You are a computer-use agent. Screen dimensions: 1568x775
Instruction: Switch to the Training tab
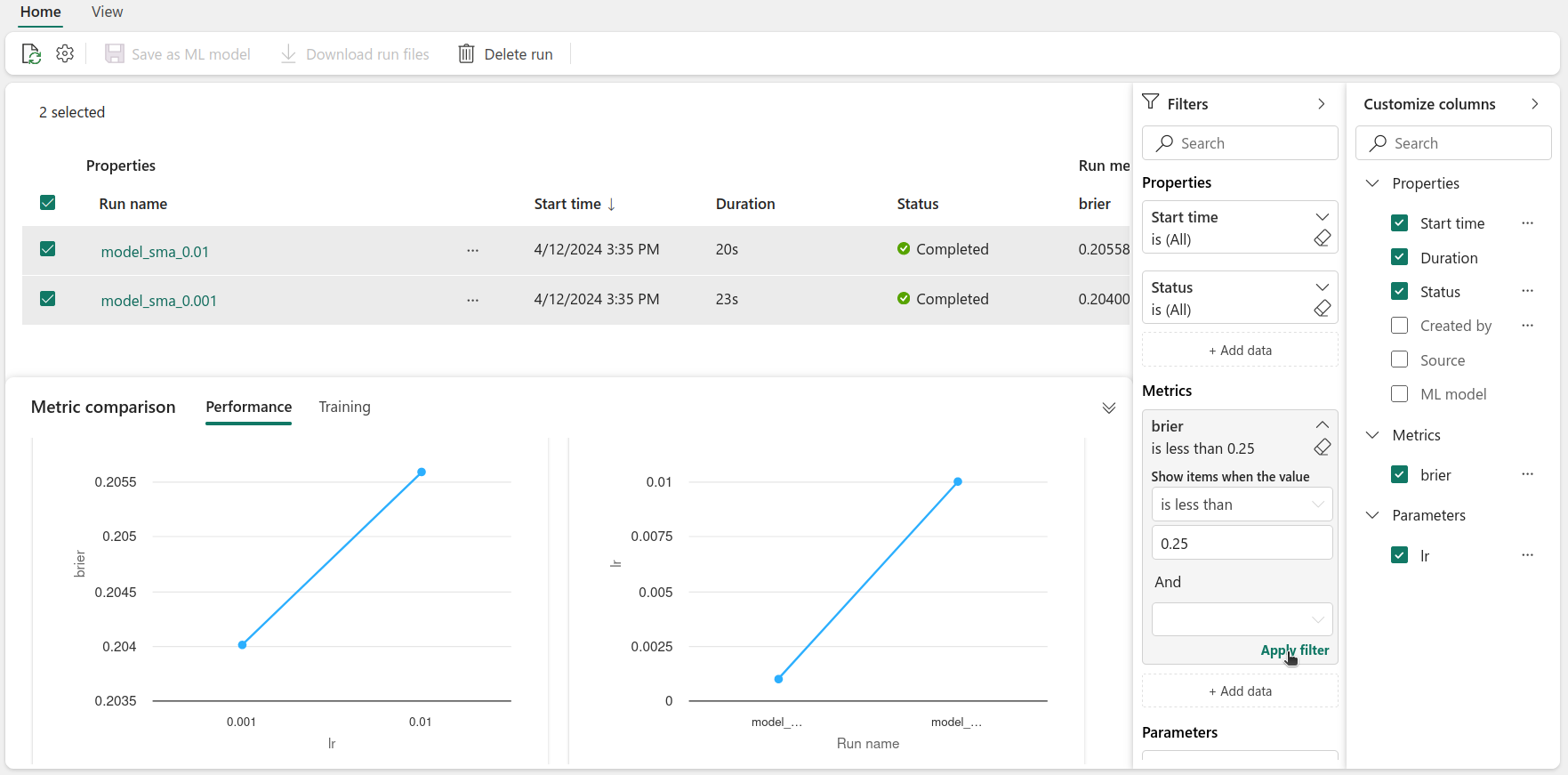pyautogui.click(x=344, y=407)
